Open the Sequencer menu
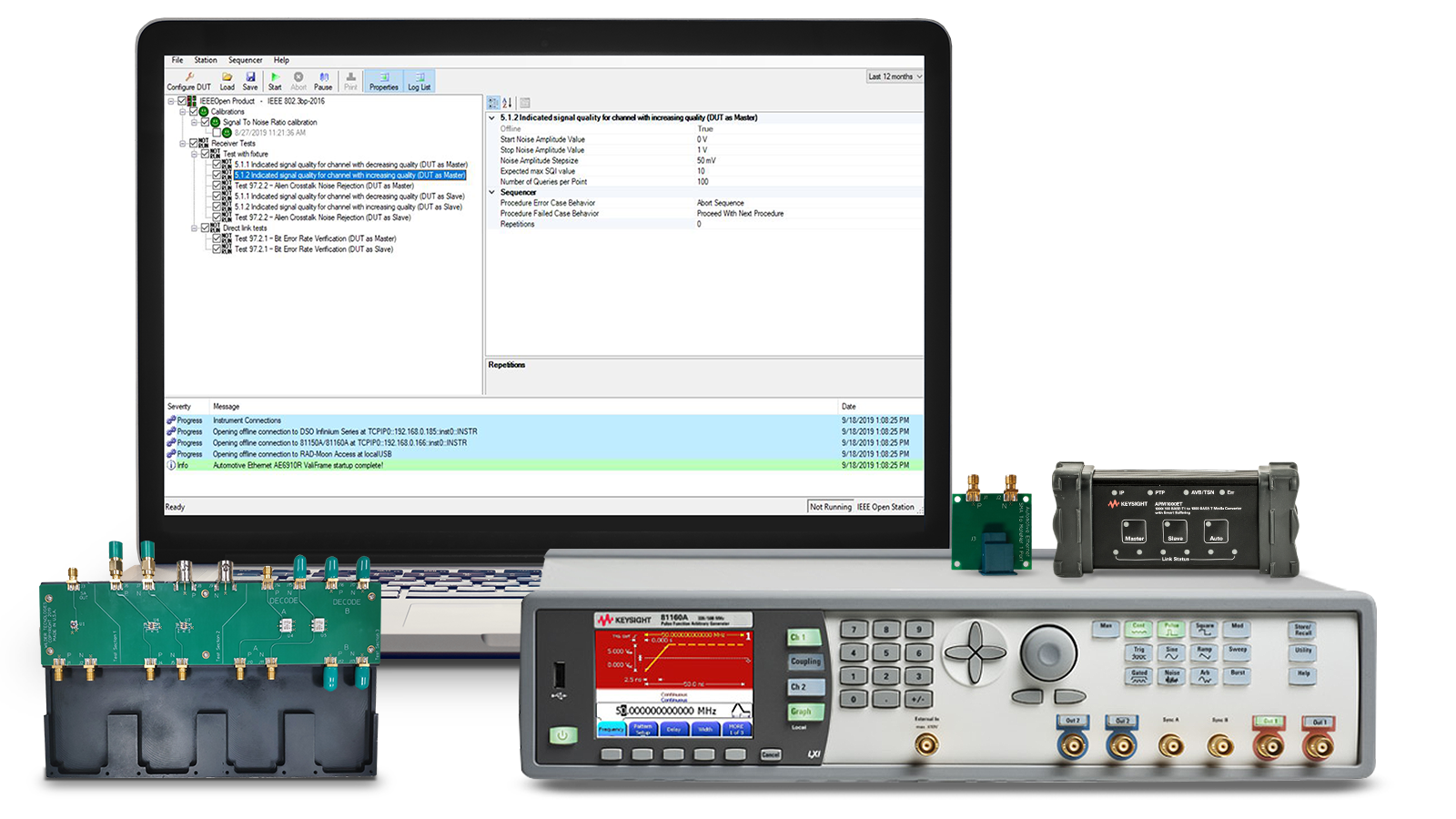This screenshot has height=819, width=1456. (246, 60)
